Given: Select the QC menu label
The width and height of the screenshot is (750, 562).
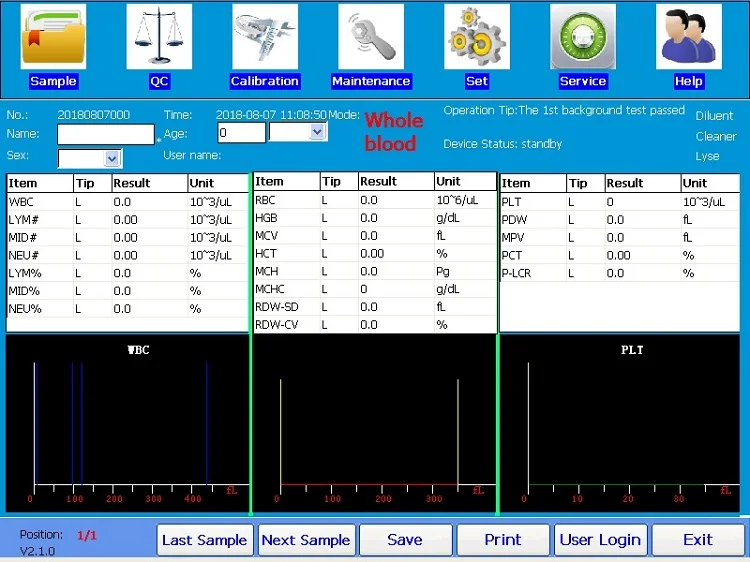Looking at the screenshot, I should click(159, 81).
